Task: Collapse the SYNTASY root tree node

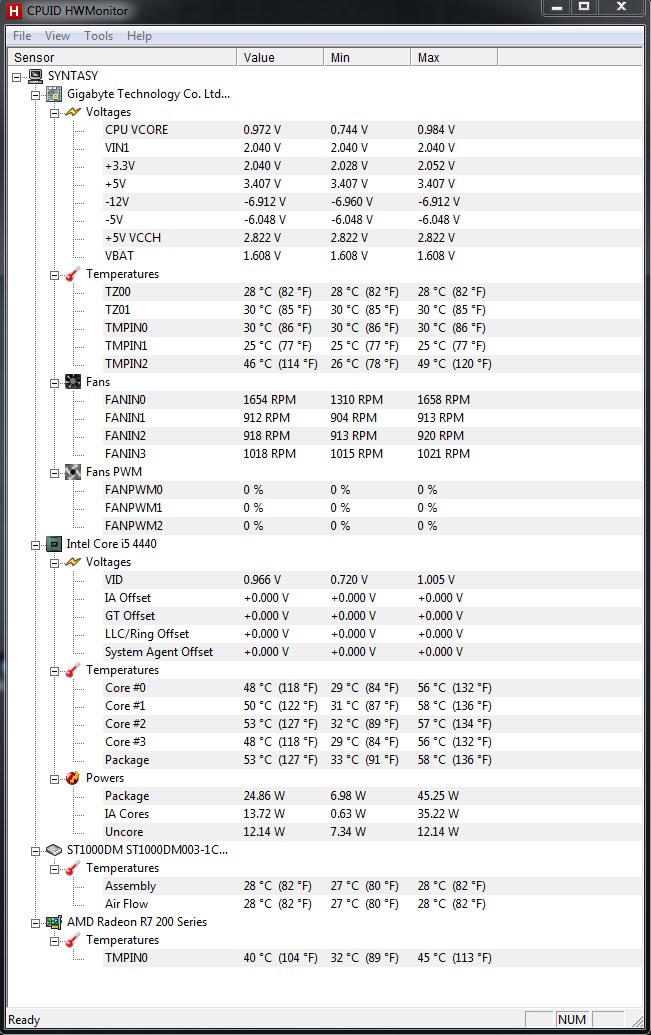Action: click(x=17, y=76)
